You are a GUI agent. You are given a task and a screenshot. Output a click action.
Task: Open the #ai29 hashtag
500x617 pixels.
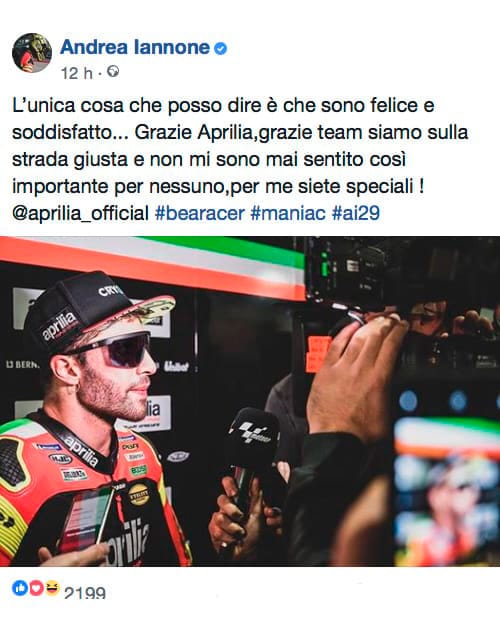coord(356,213)
